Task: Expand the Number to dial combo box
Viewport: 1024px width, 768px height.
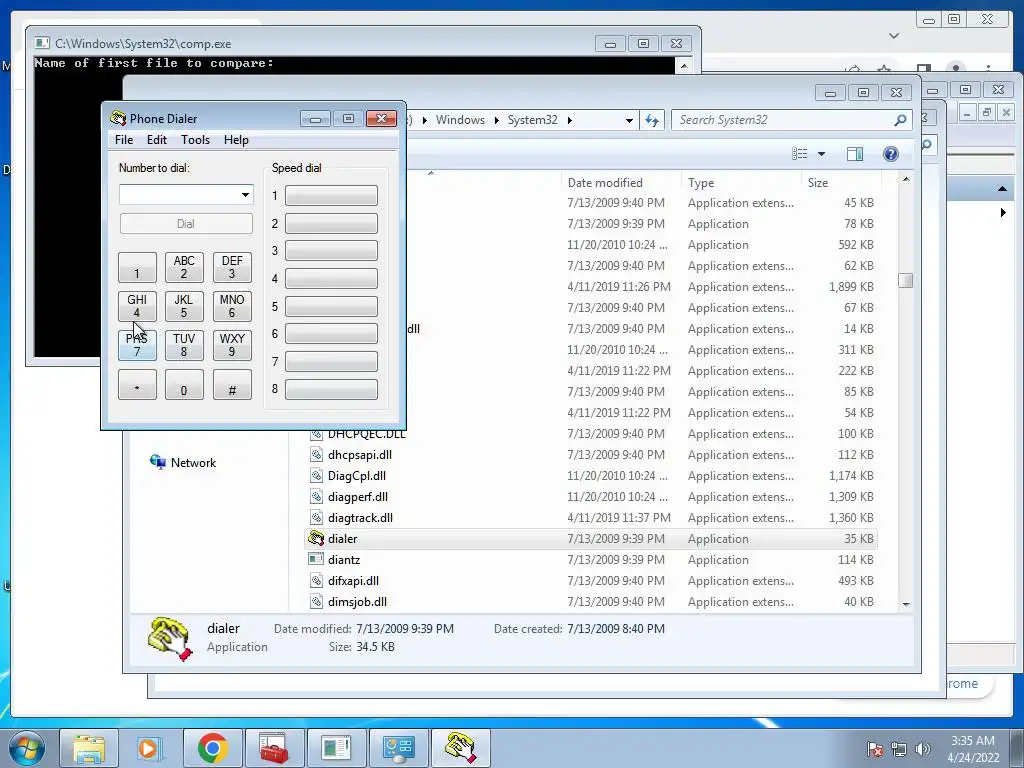Action: 245,195
